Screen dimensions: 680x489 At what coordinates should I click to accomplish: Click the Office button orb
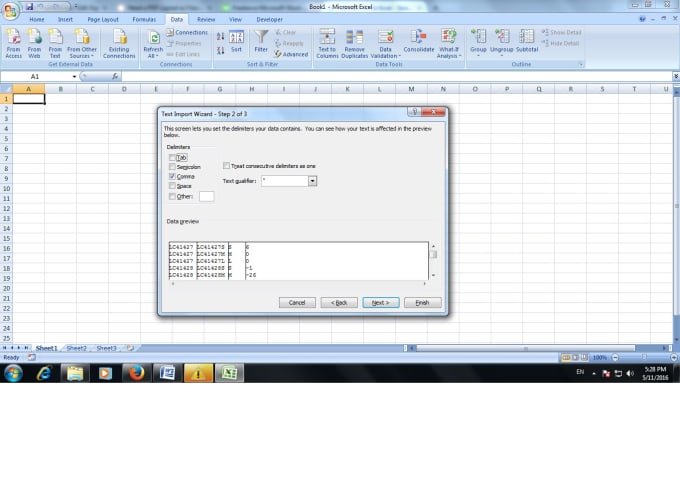click(10, 11)
